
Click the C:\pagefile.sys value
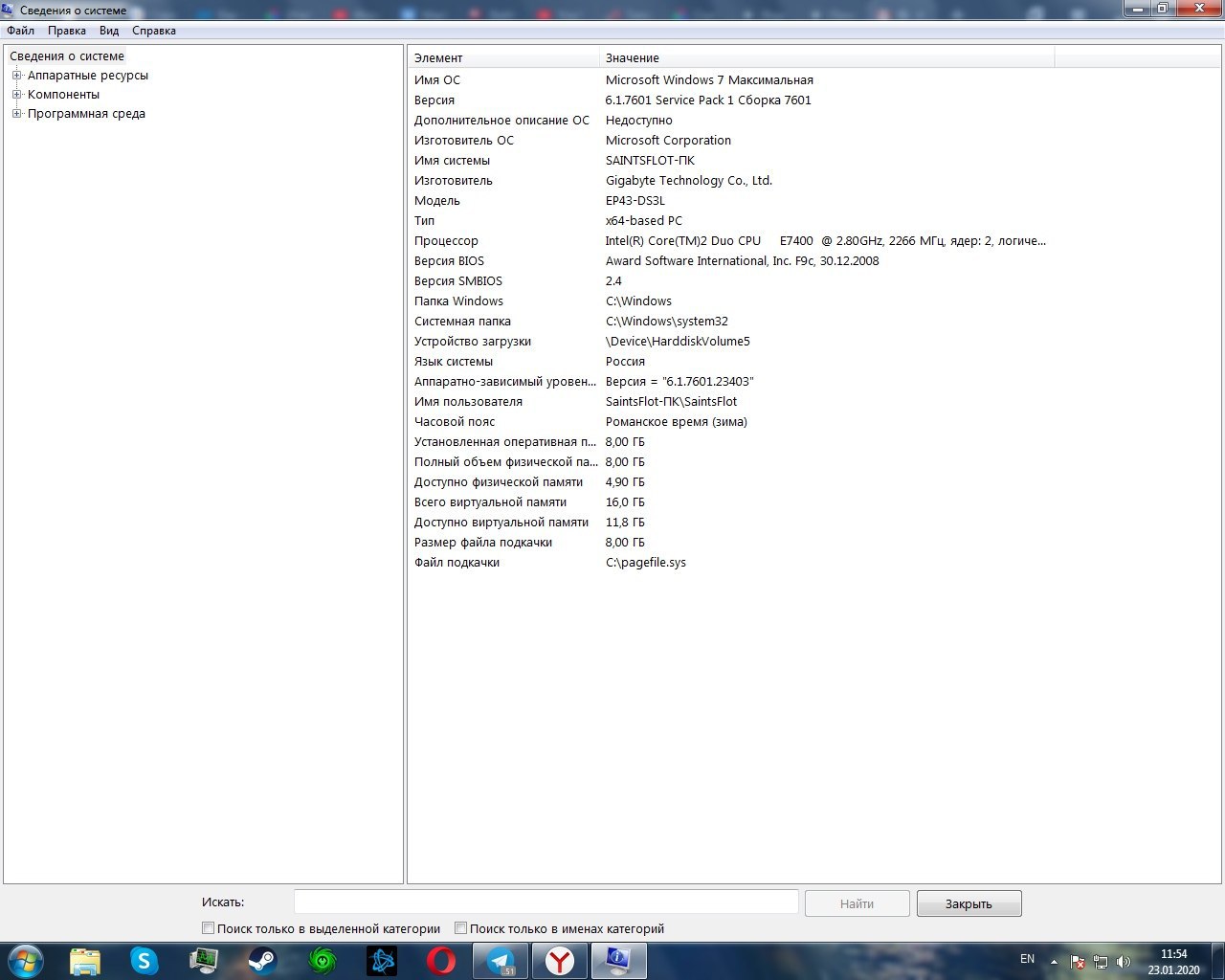pos(646,562)
